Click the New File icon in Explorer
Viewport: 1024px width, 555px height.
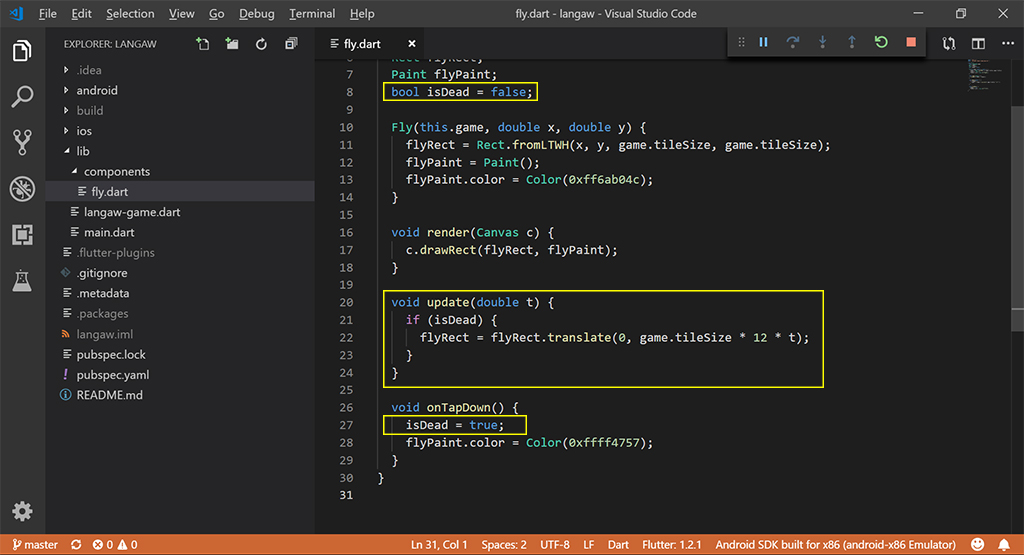(x=203, y=44)
